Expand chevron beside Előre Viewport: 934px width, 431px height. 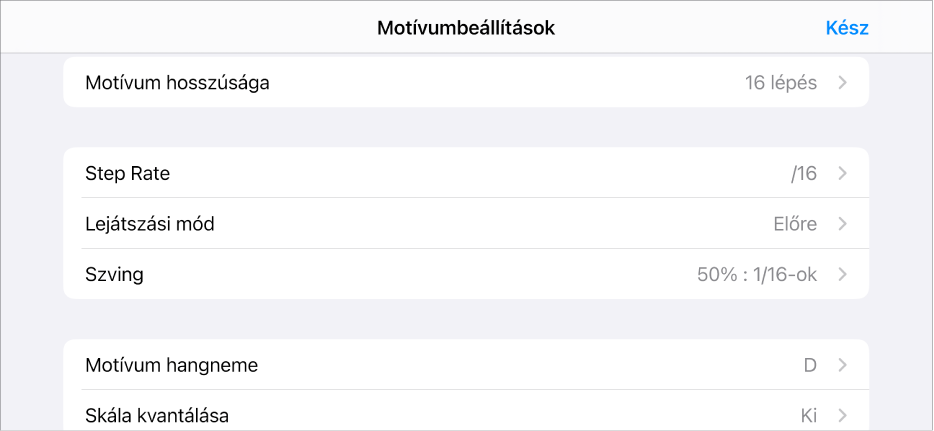point(843,224)
